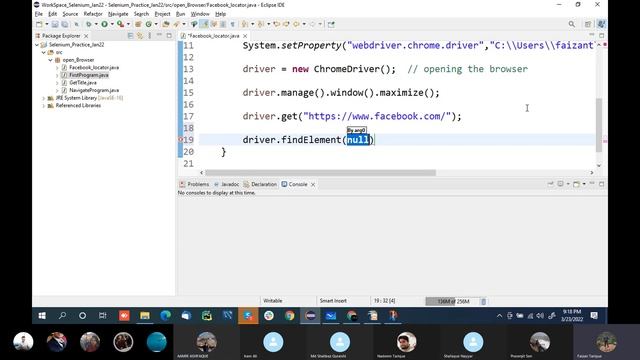This screenshot has height=360, width=640.
Task: Switch to the Declaration tab
Action: 260,184
